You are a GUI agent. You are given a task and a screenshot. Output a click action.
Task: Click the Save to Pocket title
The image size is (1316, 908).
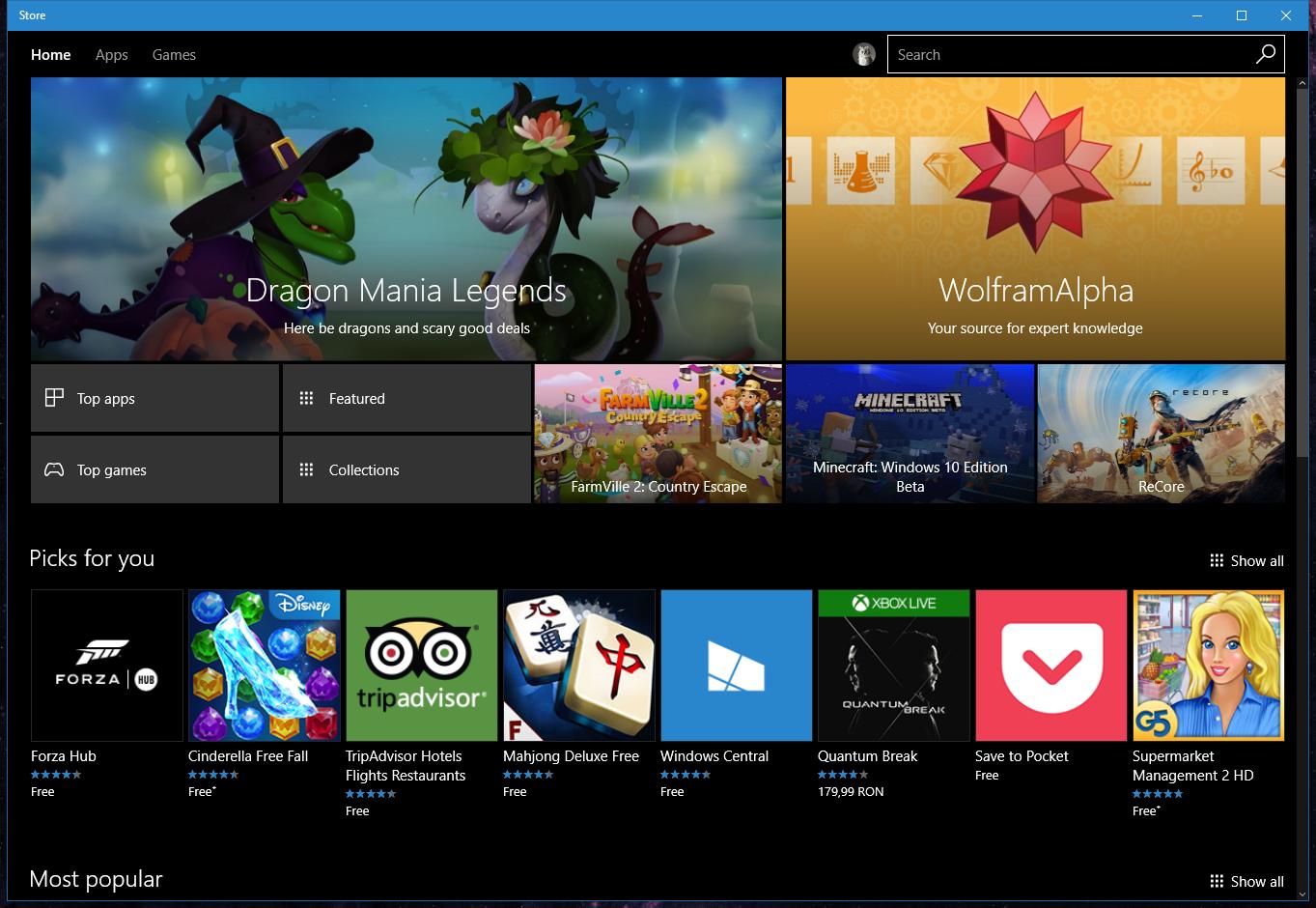coord(1022,756)
